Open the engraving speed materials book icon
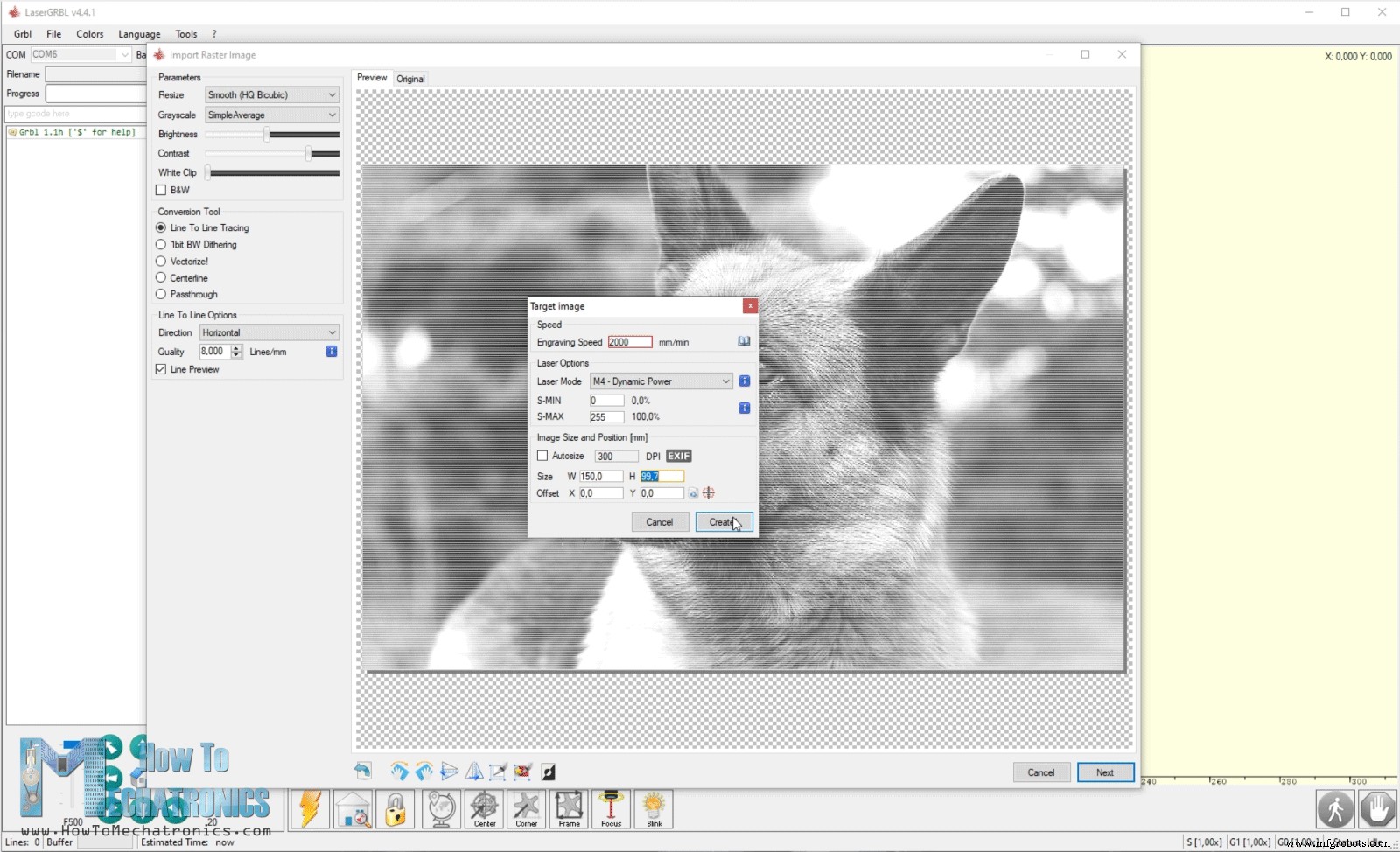 coord(744,341)
